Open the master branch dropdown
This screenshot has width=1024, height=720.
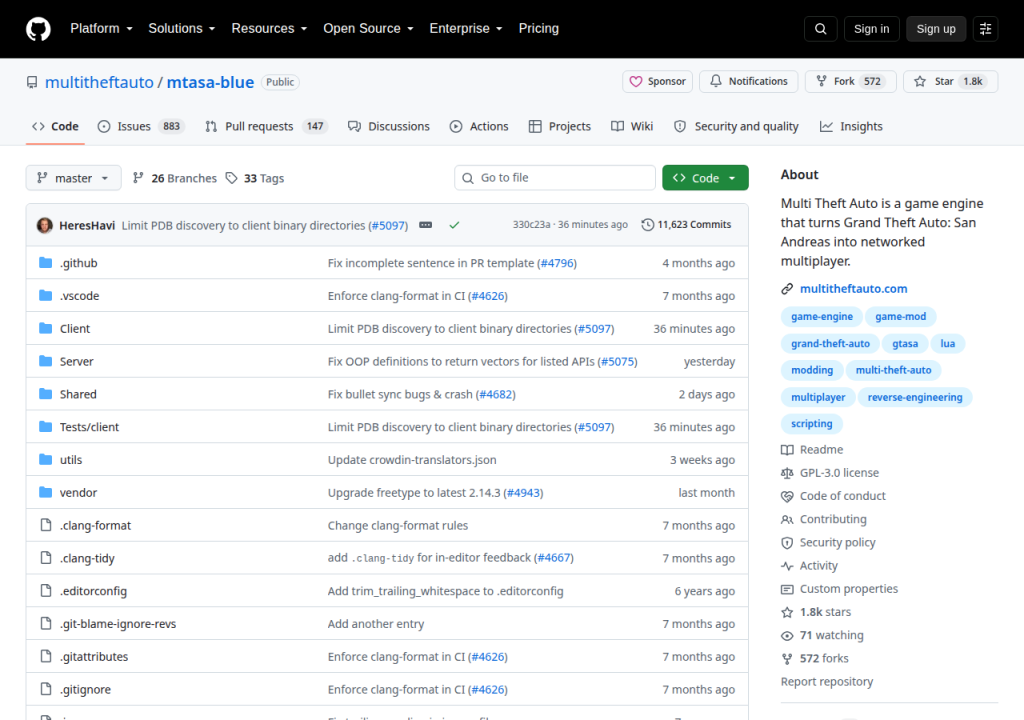click(73, 178)
